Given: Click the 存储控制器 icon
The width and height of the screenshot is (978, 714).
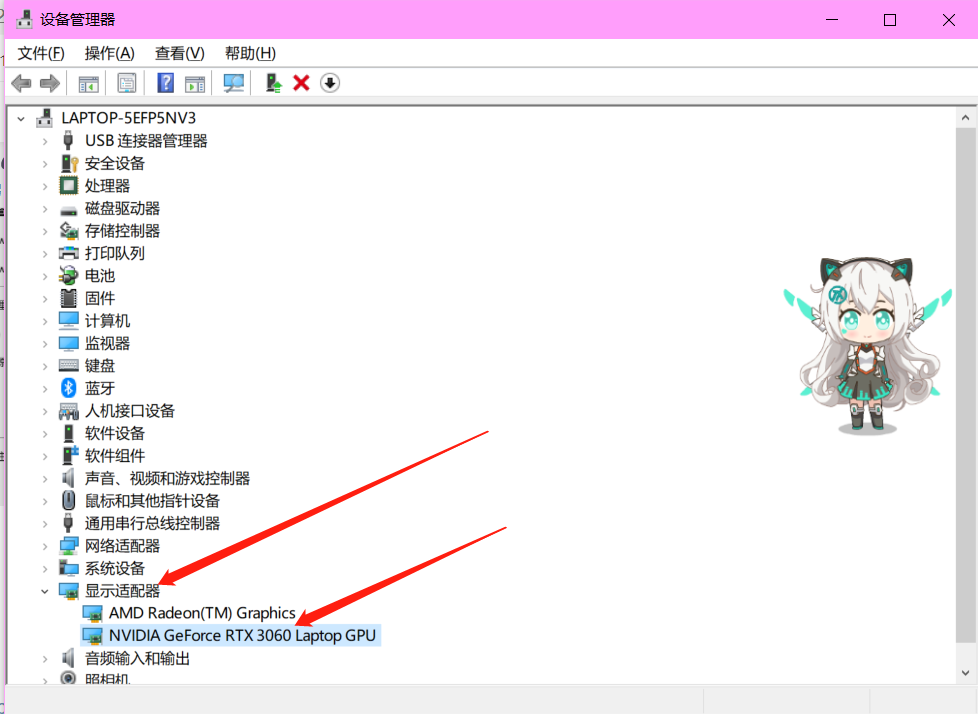Looking at the screenshot, I should (69, 231).
